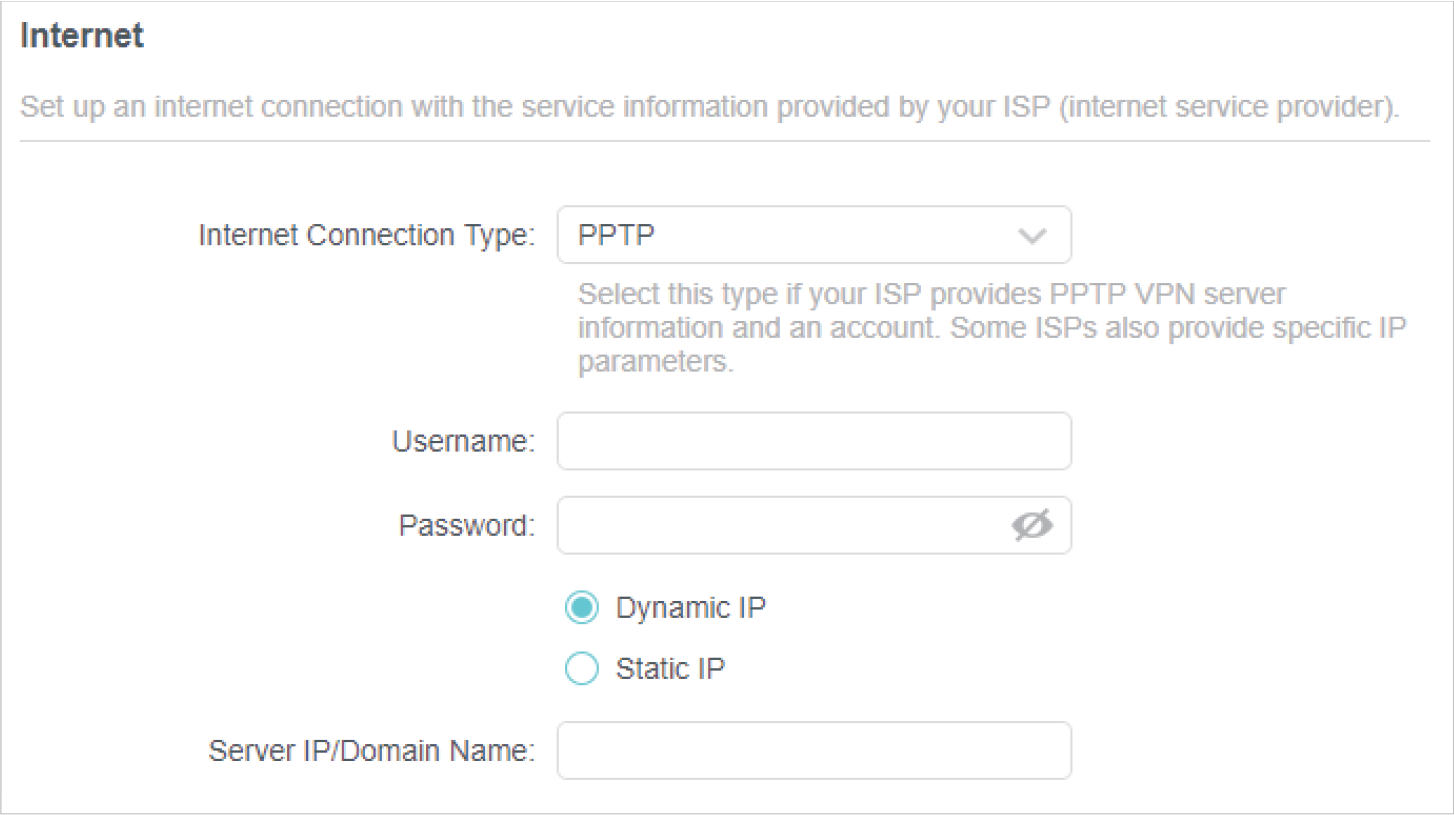Toggle password visibility eye icon
The image size is (1454, 815).
1032,525
